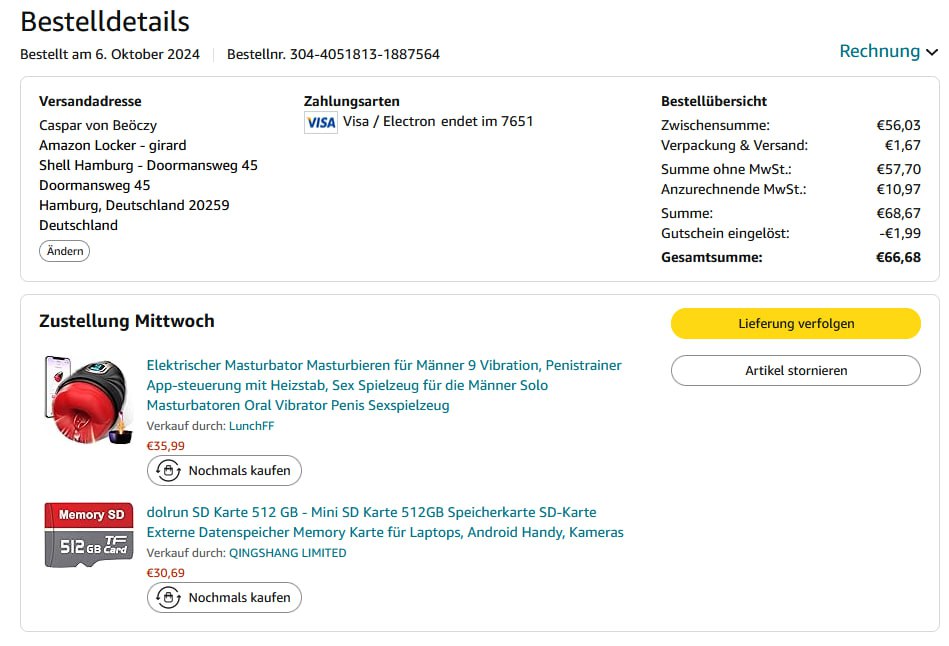Click the buy-again icon under the €35,99 item
This screenshot has height=646, width=949.
point(168,470)
